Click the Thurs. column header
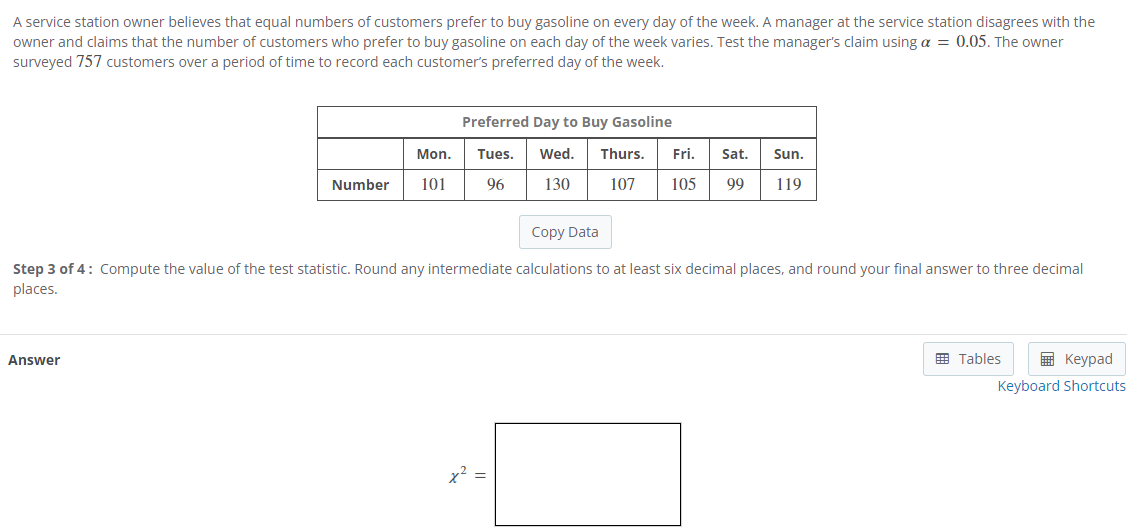The image size is (1127, 528). (x=622, y=154)
